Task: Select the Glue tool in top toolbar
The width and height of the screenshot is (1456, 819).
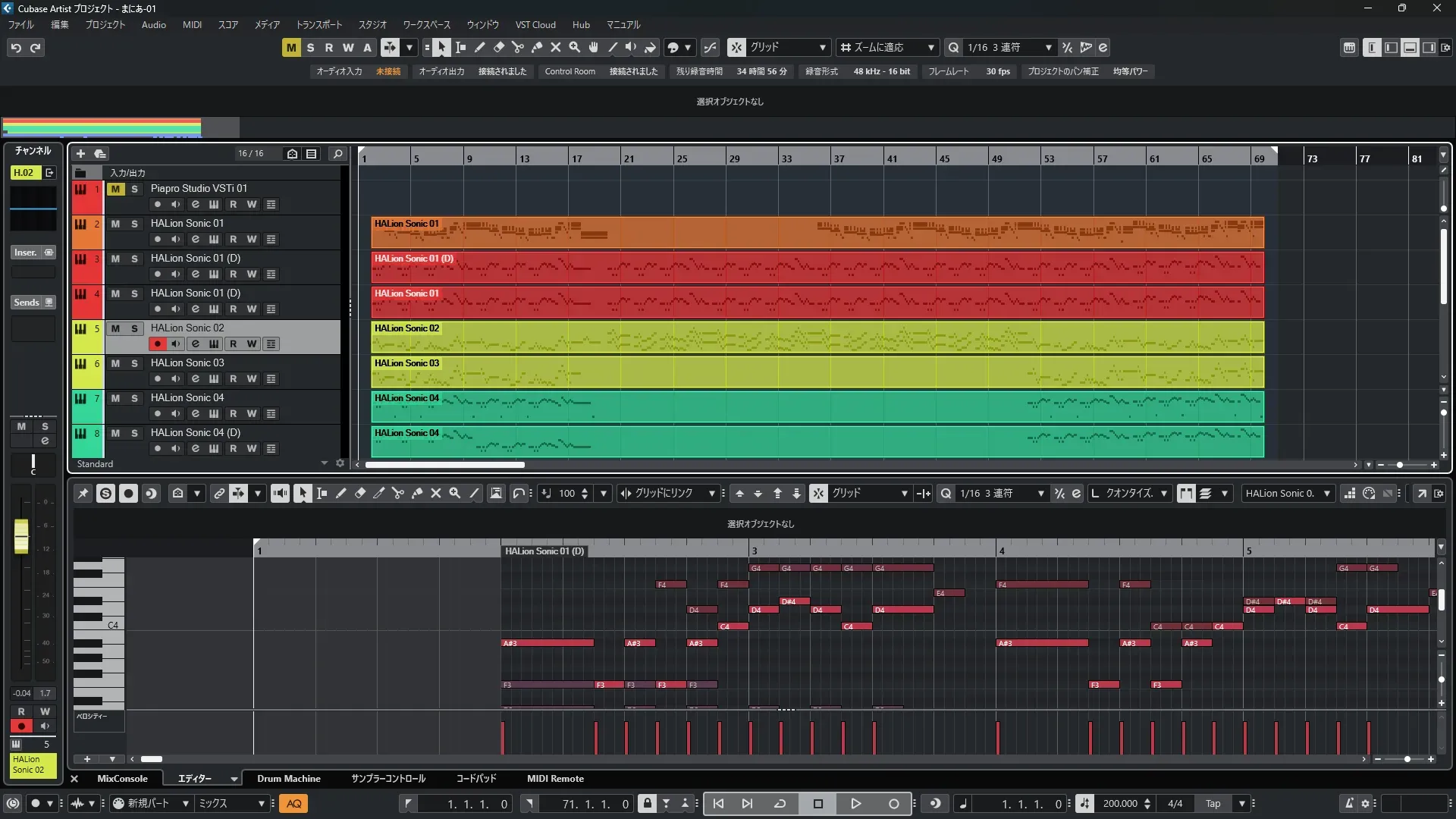Action: 537,48
